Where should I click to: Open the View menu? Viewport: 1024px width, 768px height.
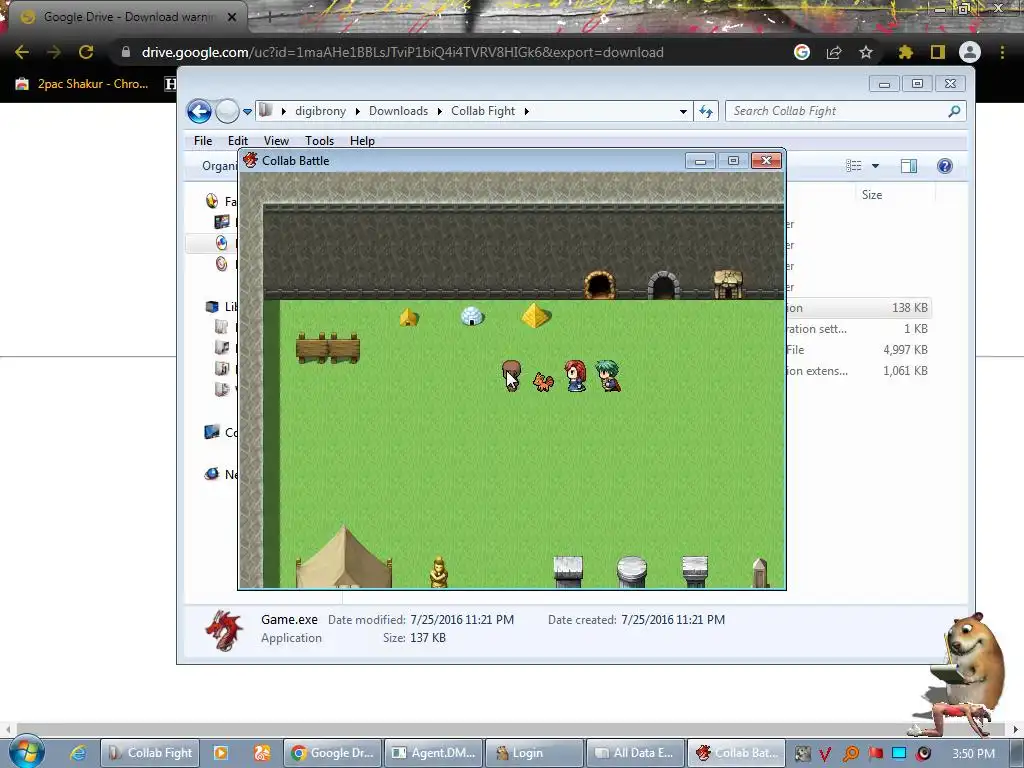coord(276,140)
